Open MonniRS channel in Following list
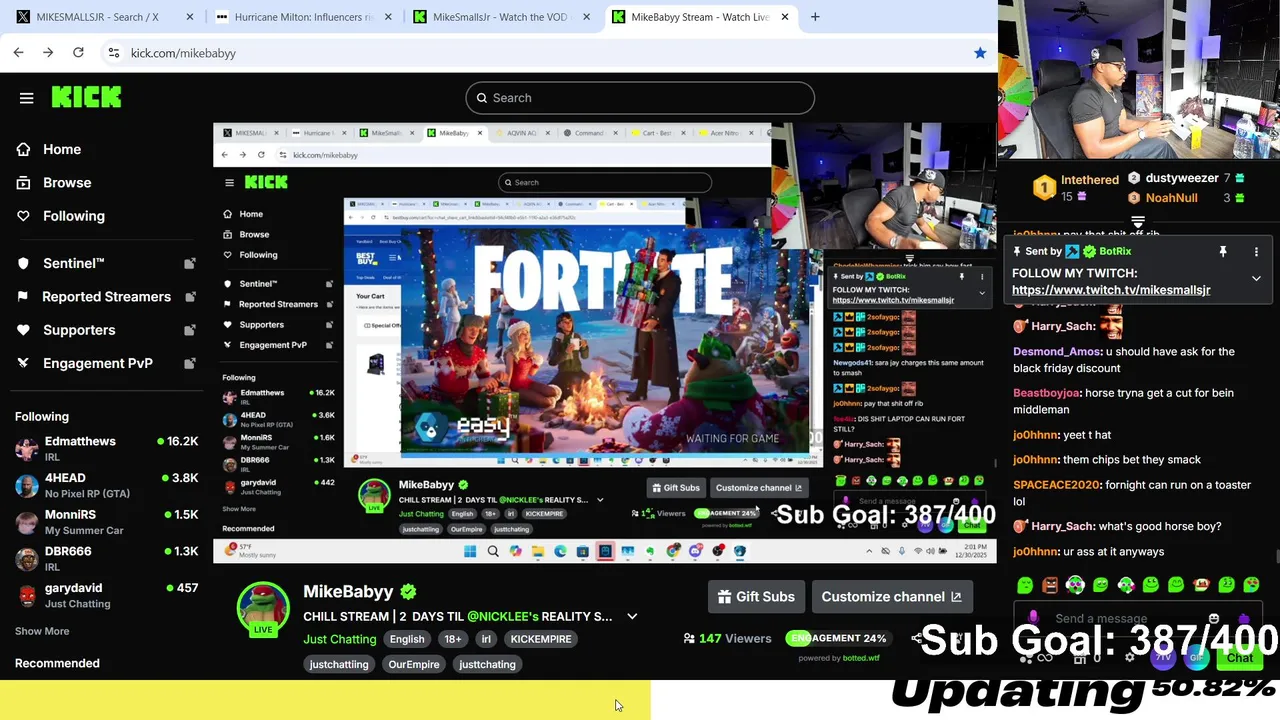The height and width of the screenshot is (720, 1280). click(x=105, y=522)
